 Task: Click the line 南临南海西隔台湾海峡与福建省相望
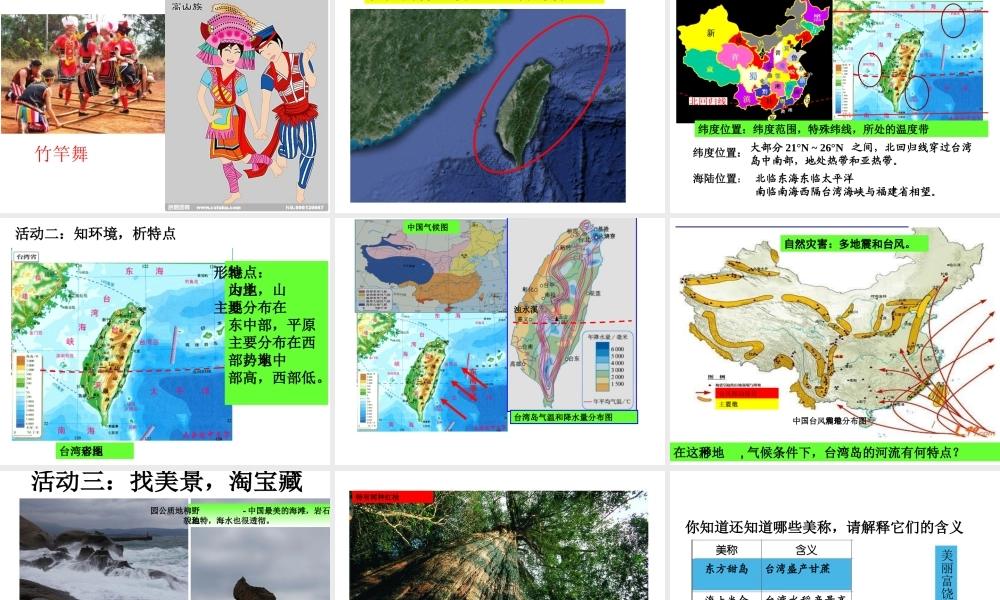click(x=845, y=191)
